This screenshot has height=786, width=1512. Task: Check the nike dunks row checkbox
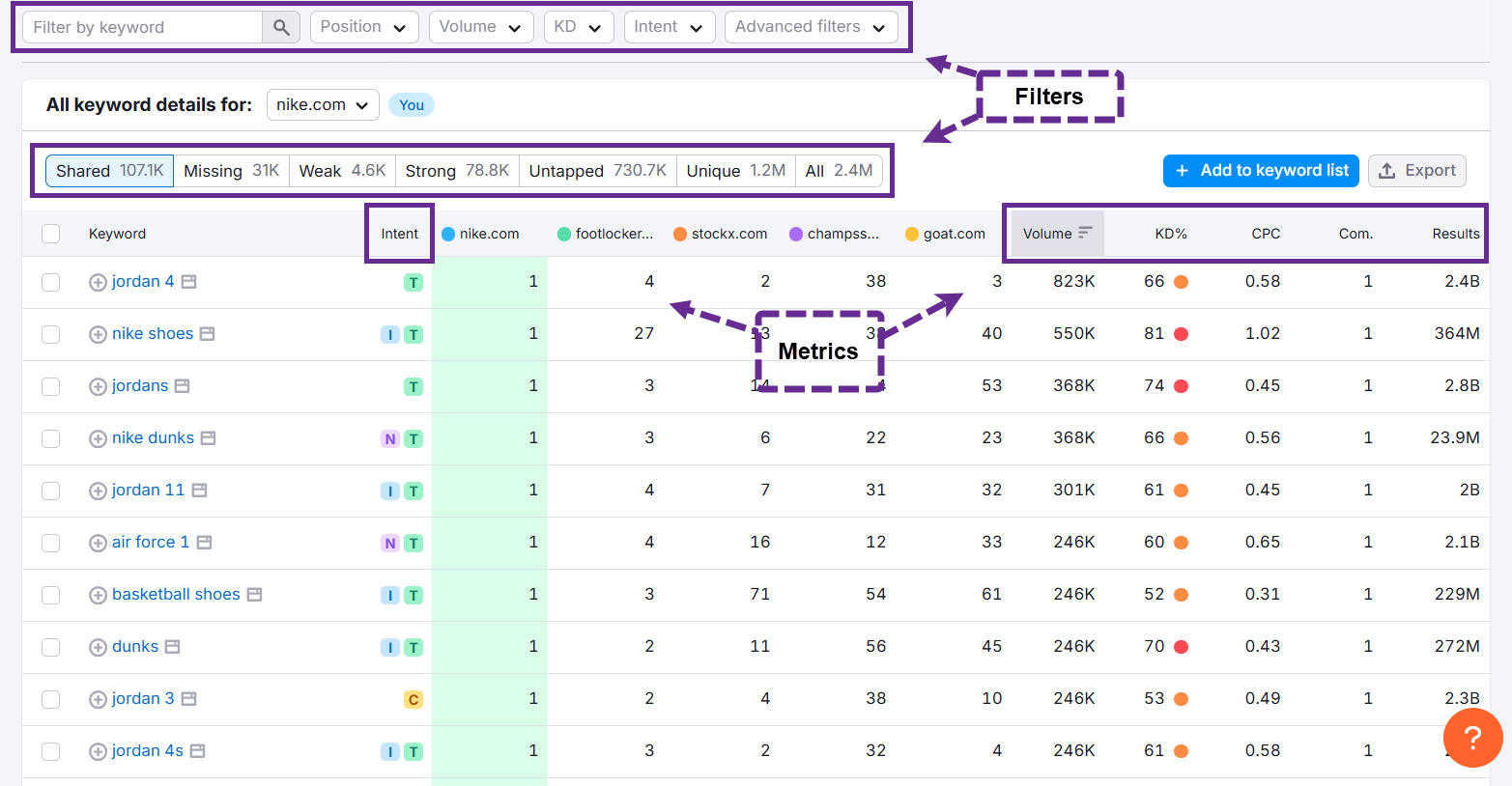coord(51,438)
